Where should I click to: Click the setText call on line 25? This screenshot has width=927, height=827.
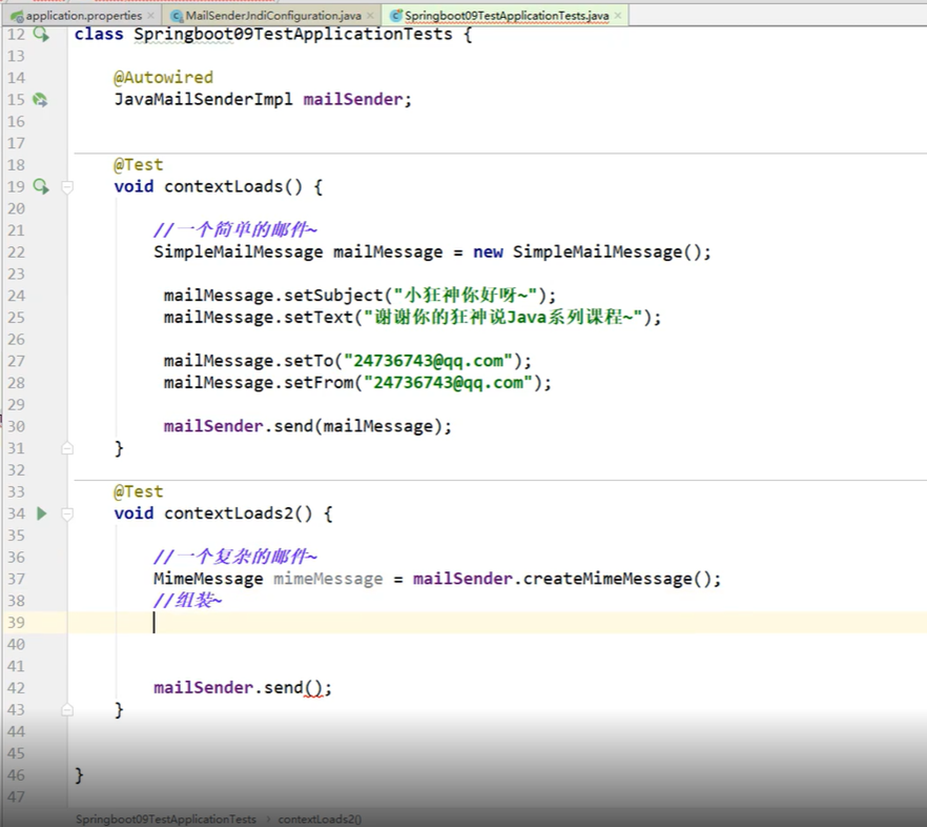(x=318, y=317)
